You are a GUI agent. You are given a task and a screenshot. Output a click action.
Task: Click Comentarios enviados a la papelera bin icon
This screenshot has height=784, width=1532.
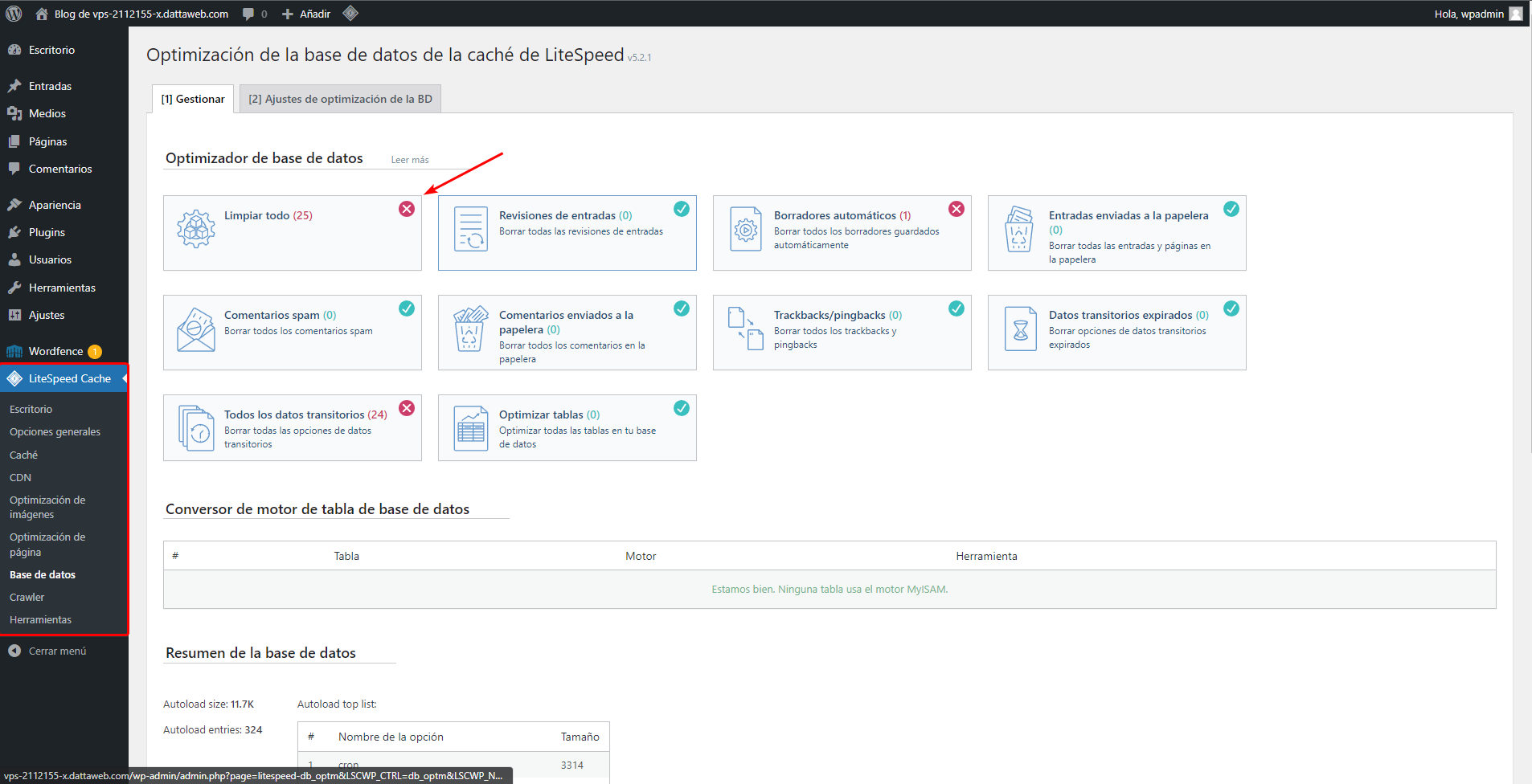click(x=471, y=329)
